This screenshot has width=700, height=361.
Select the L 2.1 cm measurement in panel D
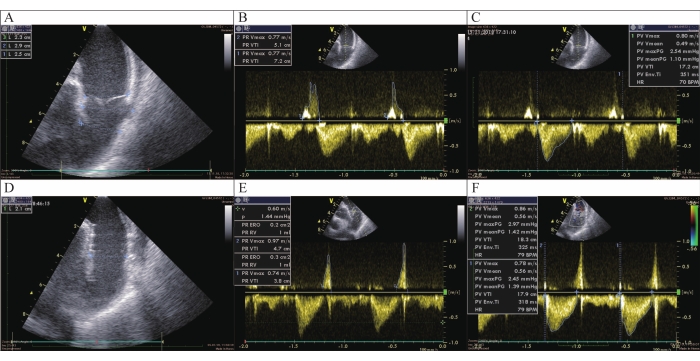(x=17, y=208)
